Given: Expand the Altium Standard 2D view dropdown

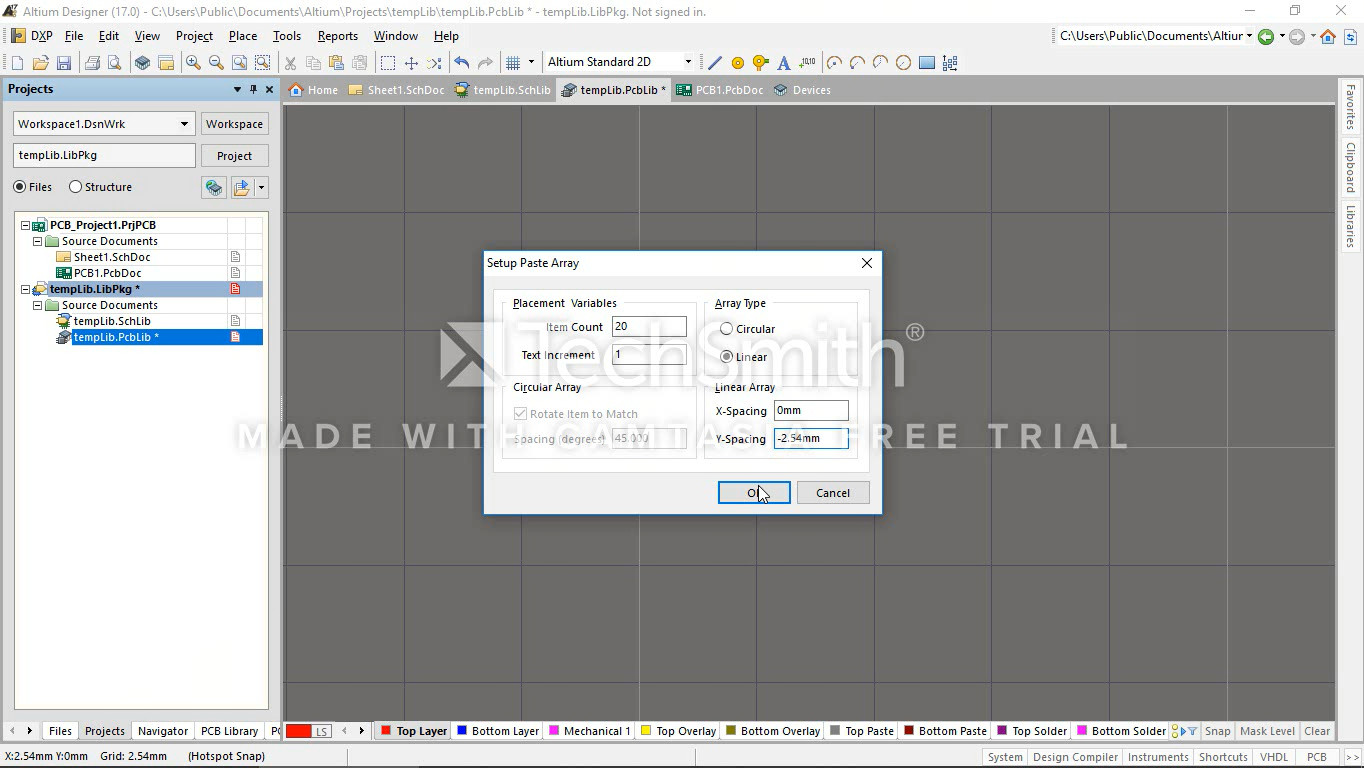Looking at the screenshot, I should [688, 62].
